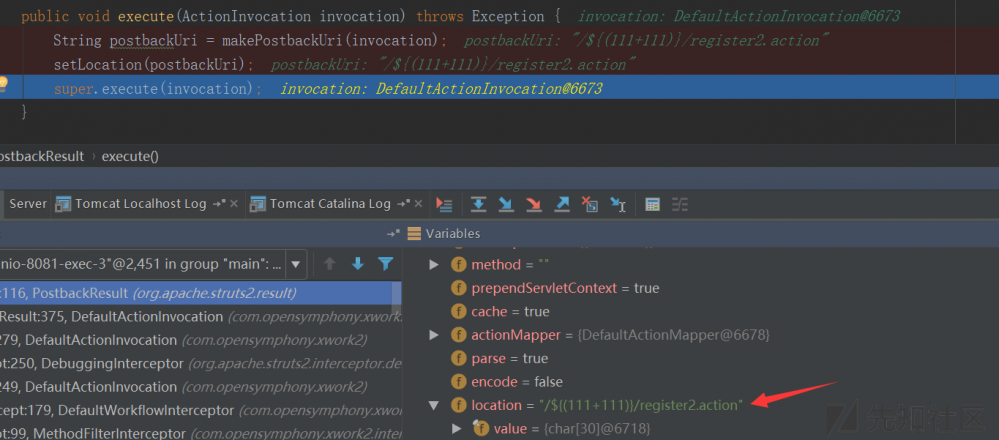Click the field icon beside the location variable
Viewport: 999px width, 440px height.
(457, 405)
